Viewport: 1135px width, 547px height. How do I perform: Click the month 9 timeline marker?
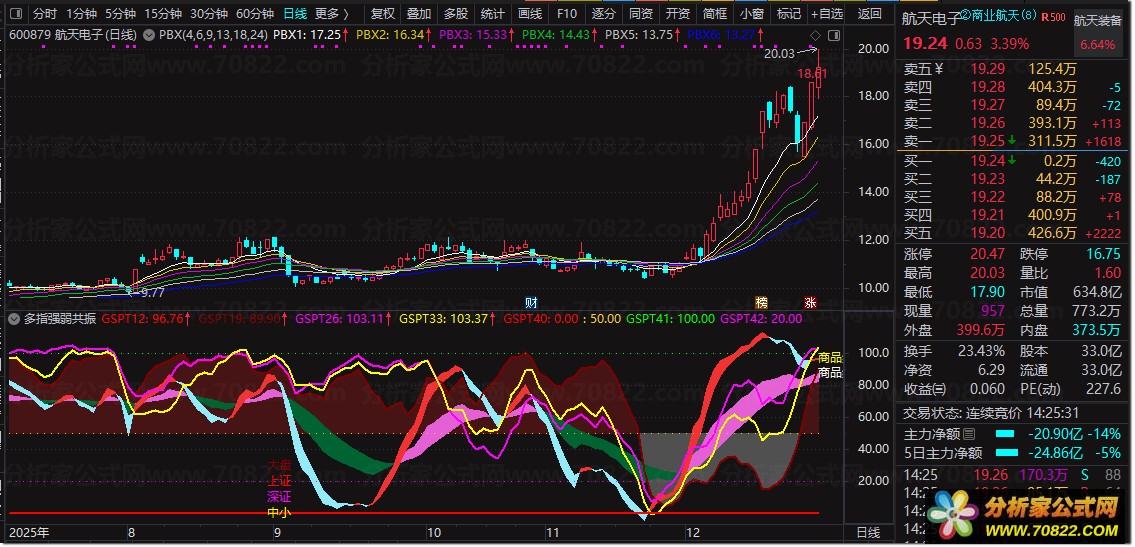pyautogui.click(x=277, y=533)
